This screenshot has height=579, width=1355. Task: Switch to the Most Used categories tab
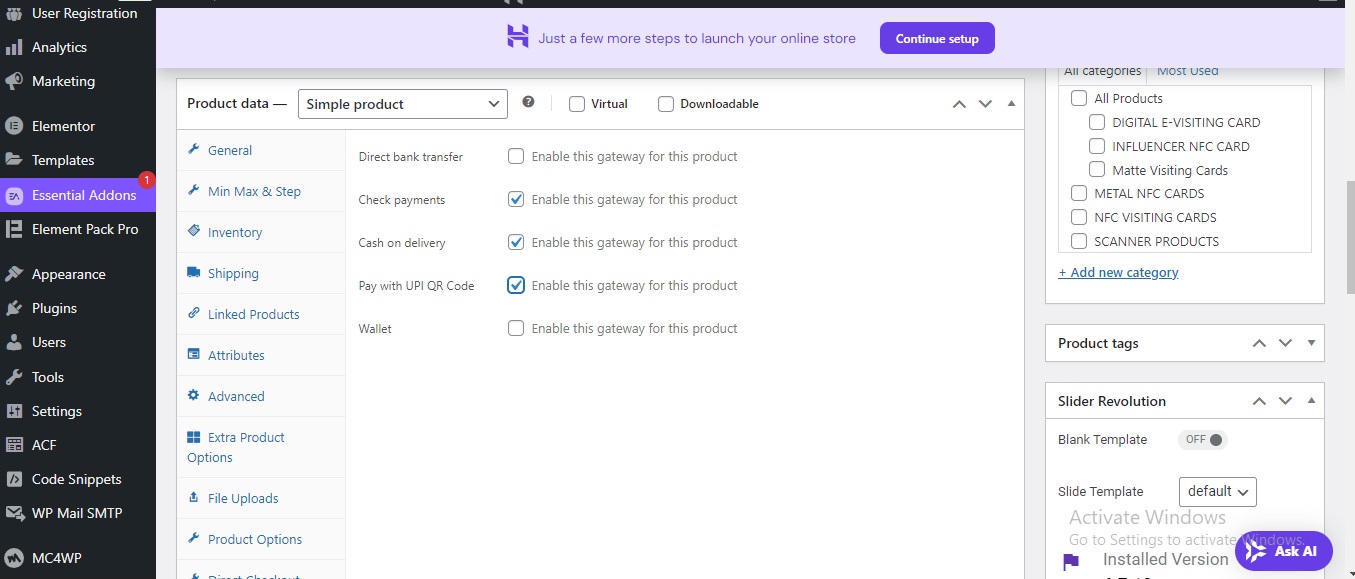pyautogui.click(x=1188, y=71)
